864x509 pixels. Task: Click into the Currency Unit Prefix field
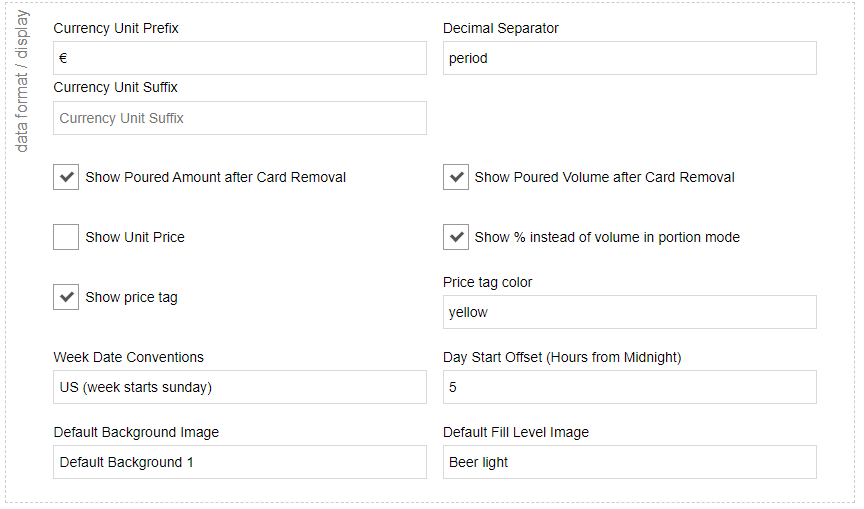point(239,58)
